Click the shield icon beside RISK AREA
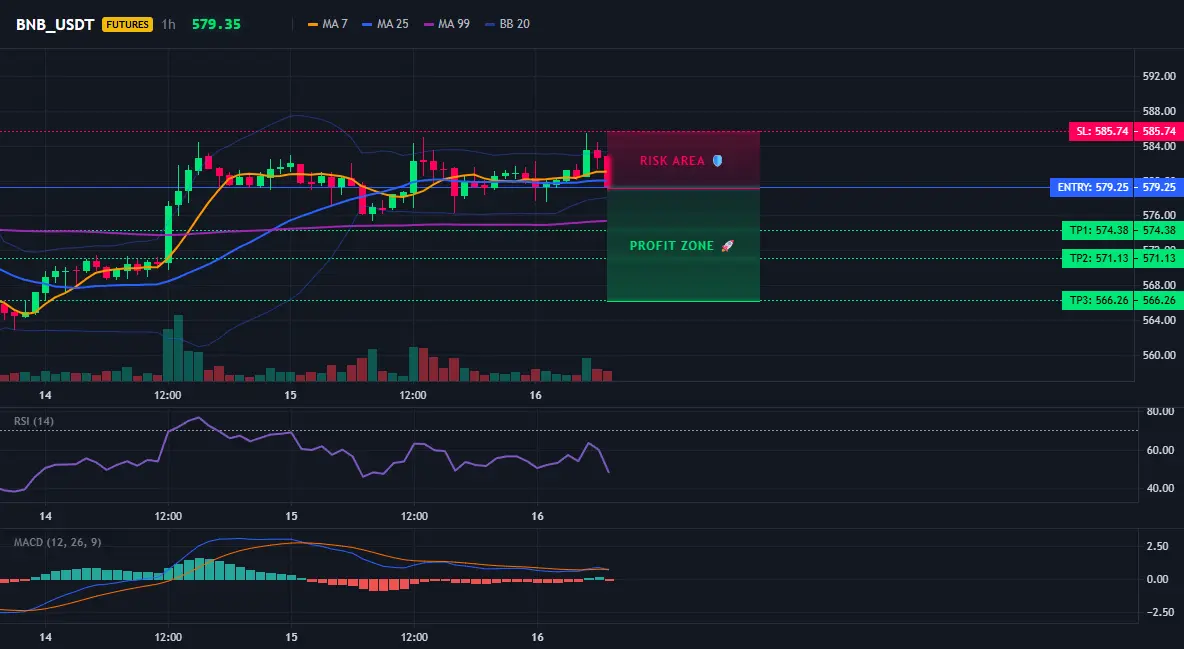The width and height of the screenshot is (1184, 649). click(717, 161)
